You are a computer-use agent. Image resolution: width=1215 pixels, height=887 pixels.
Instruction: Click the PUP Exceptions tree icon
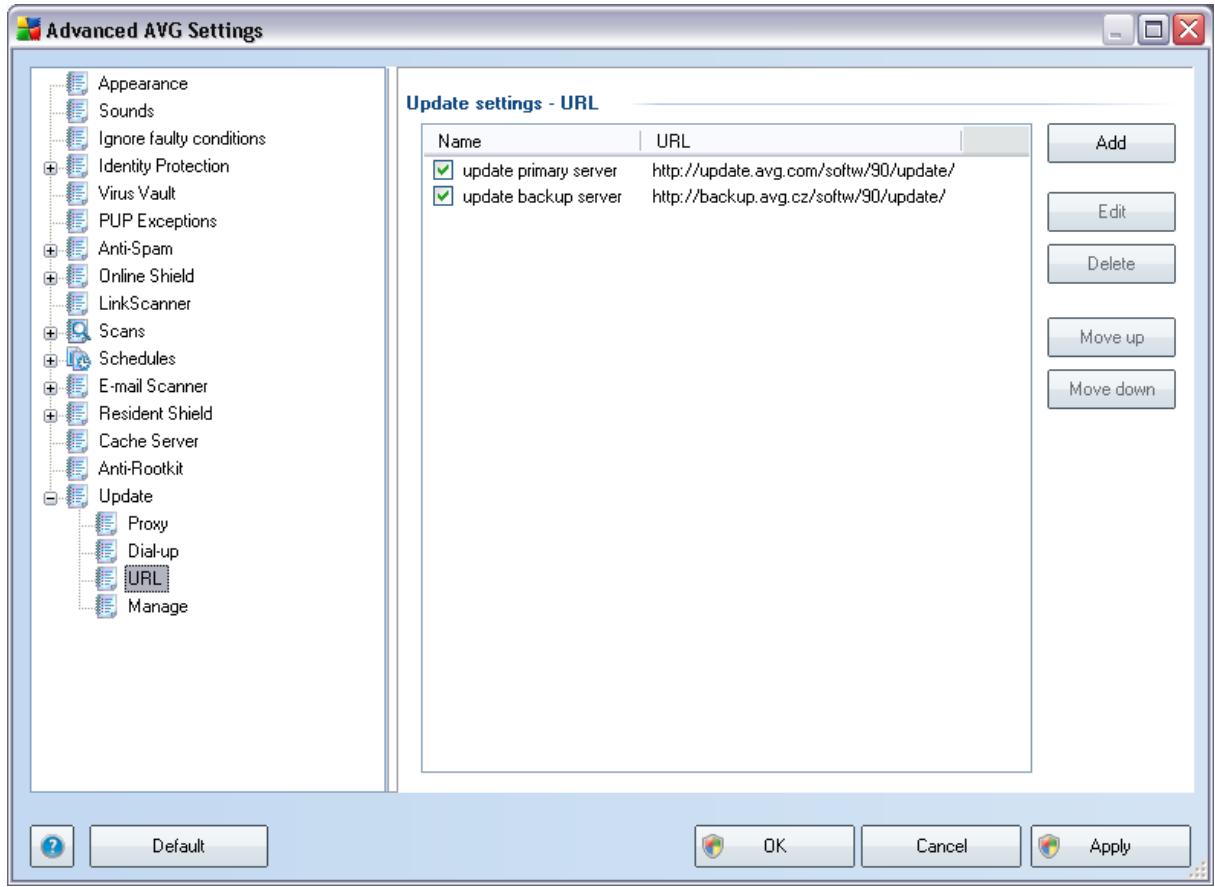tap(79, 220)
